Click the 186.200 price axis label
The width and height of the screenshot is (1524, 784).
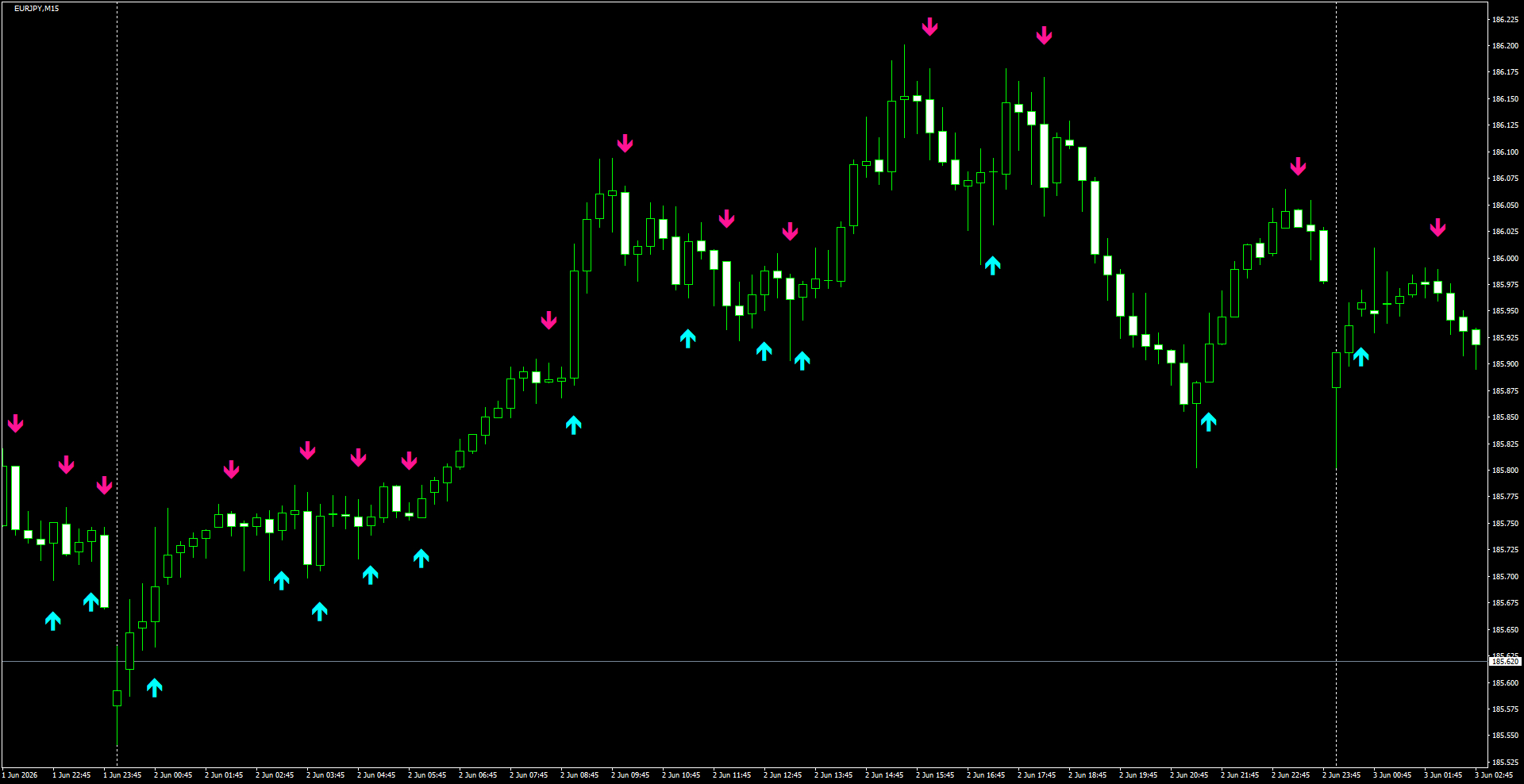point(1505,46)
